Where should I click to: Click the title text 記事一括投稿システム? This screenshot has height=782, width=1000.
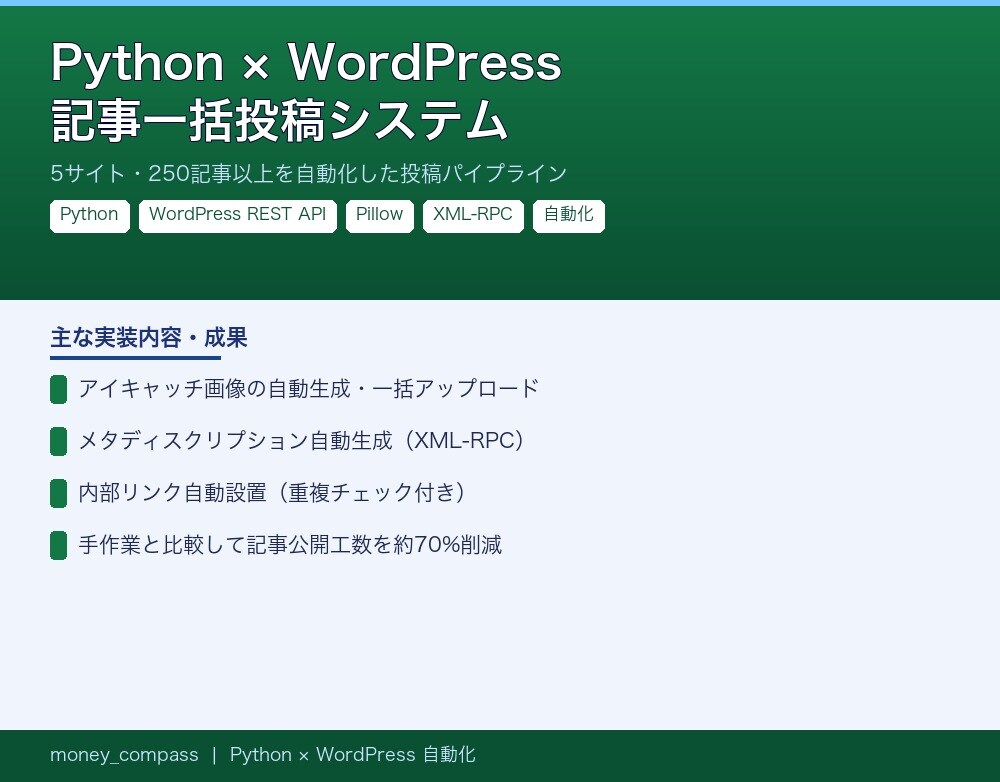click(279, 121)
